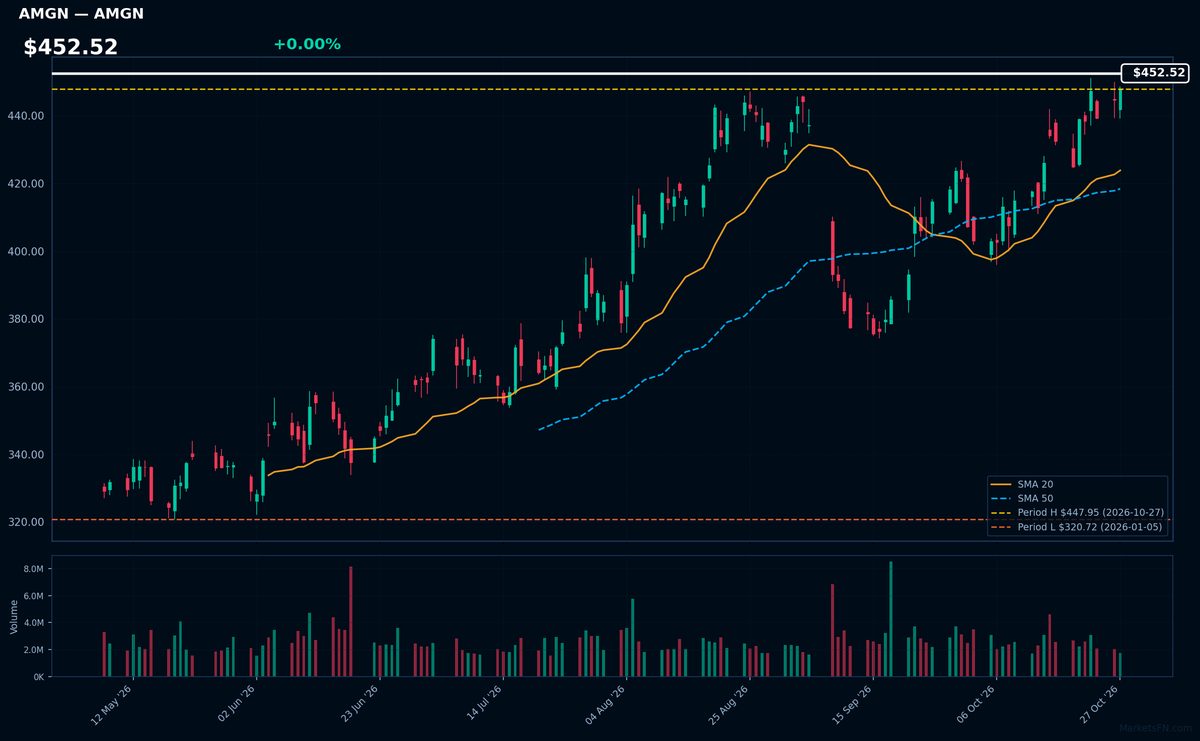
Task: Click the 420.00 price axis label
Action: coord(27,184)
